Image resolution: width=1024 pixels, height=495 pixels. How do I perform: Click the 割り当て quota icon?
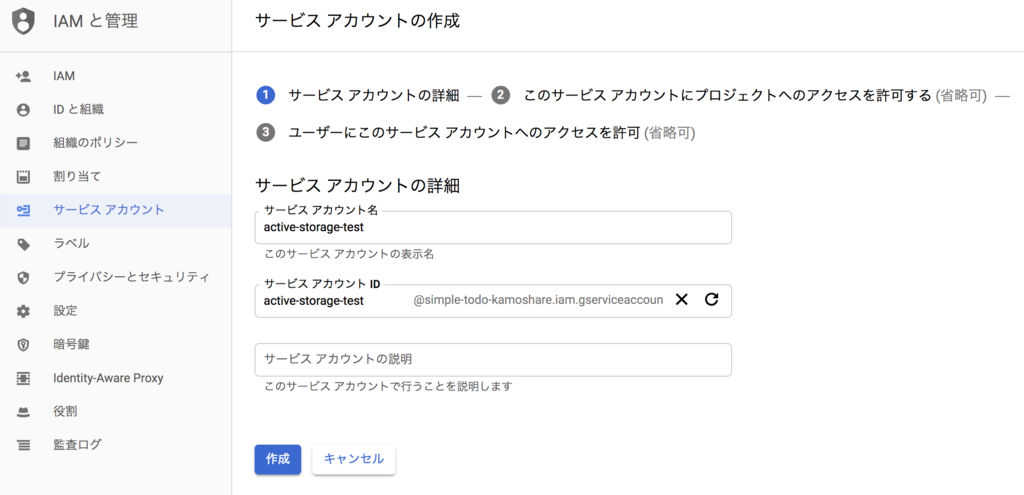(24, 176)
